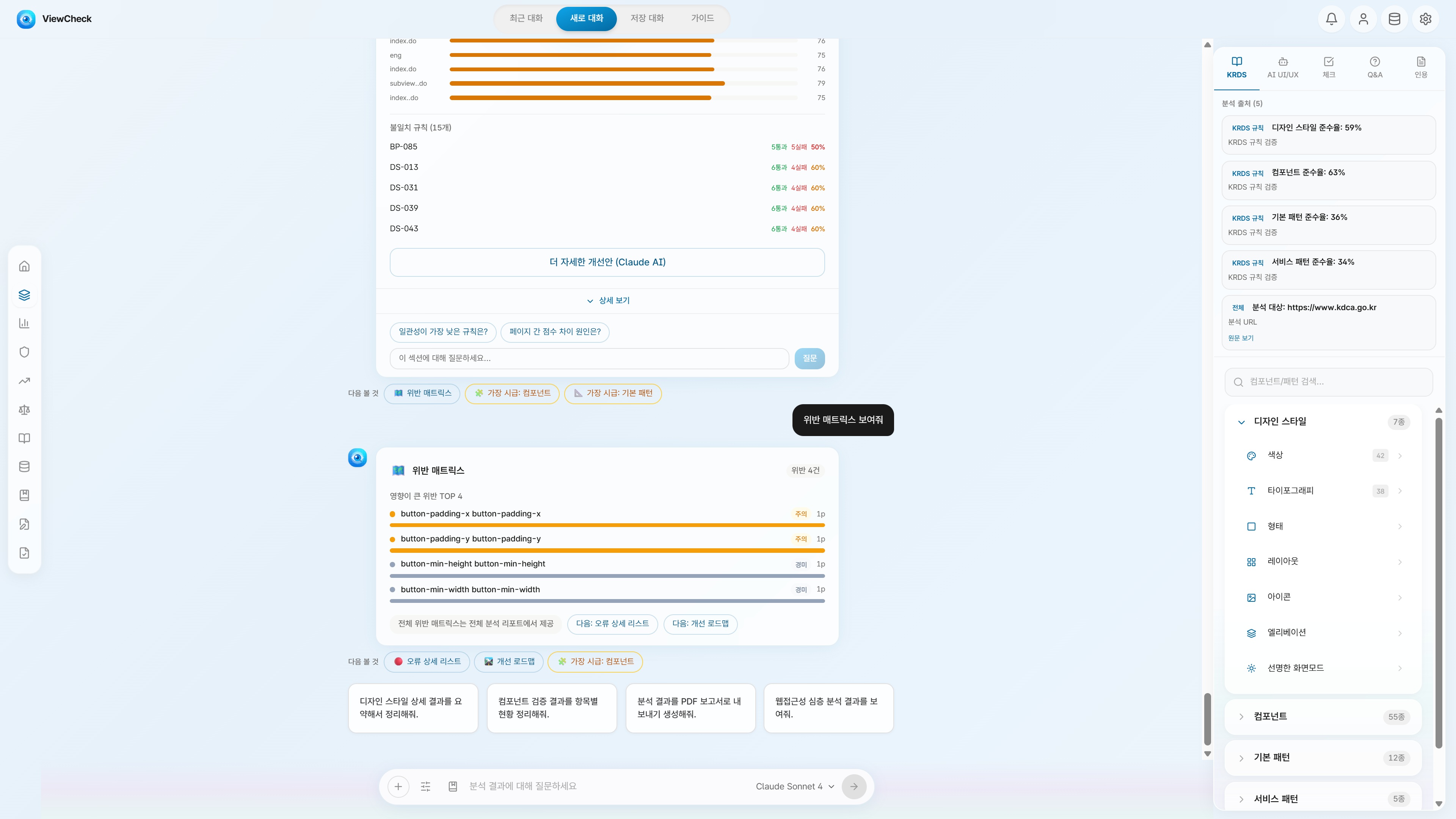Open the bookmark page icon in sidebar

(x=24, y=495)
